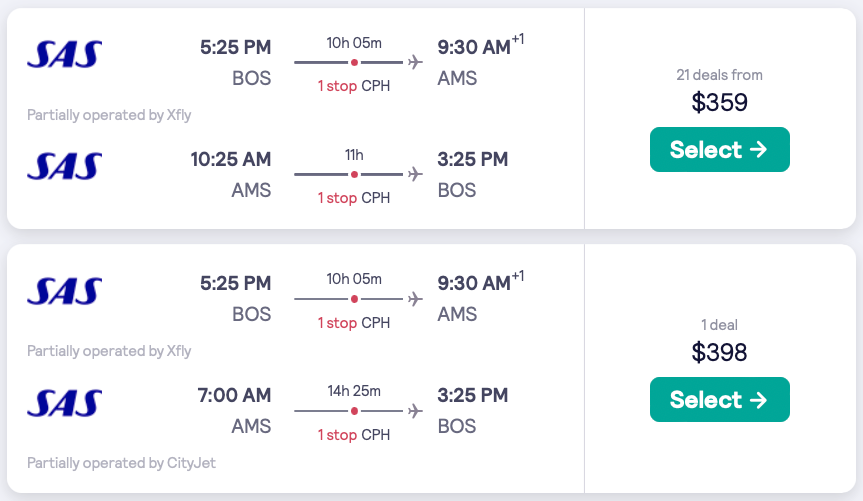Click the SAS logo on the $398 outbound flight
The width and height of the screenshot is (863, 501).
click(x=65, y=290)
